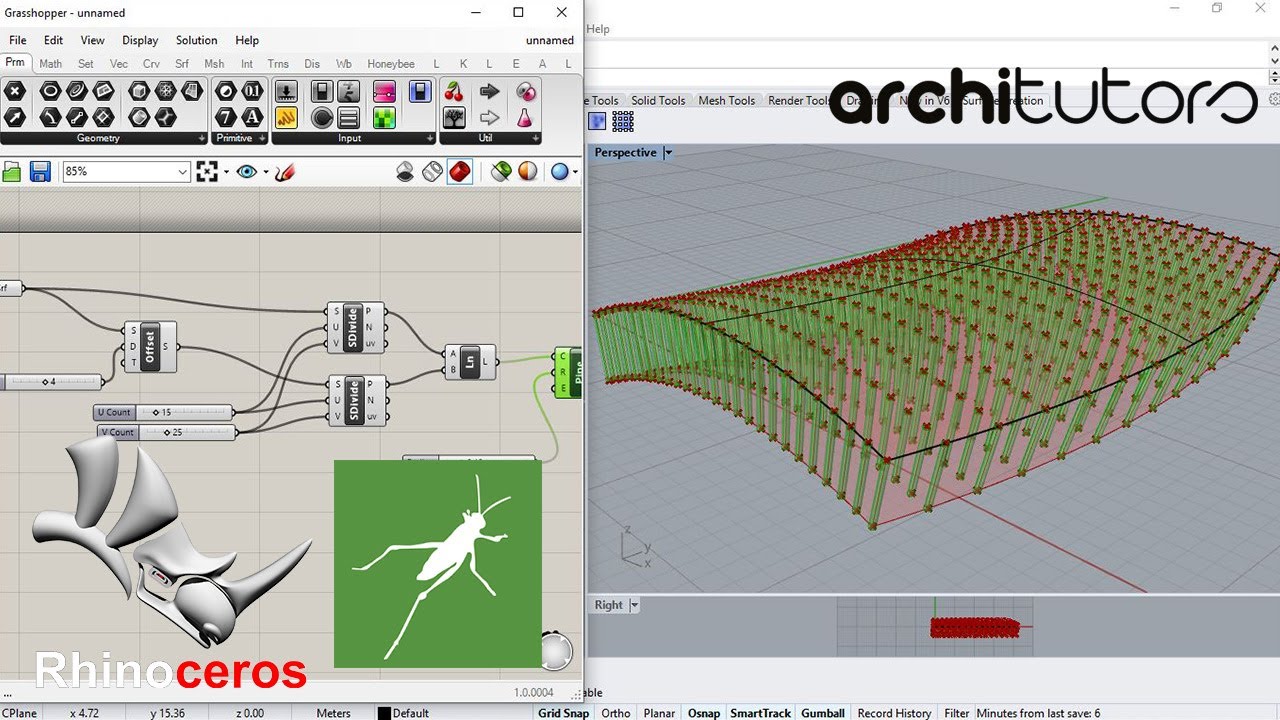Viewport: 1280px width, 720px height.
Task: Open the Srf component tab
Action: pyautogui.click(x=182, y=64)
